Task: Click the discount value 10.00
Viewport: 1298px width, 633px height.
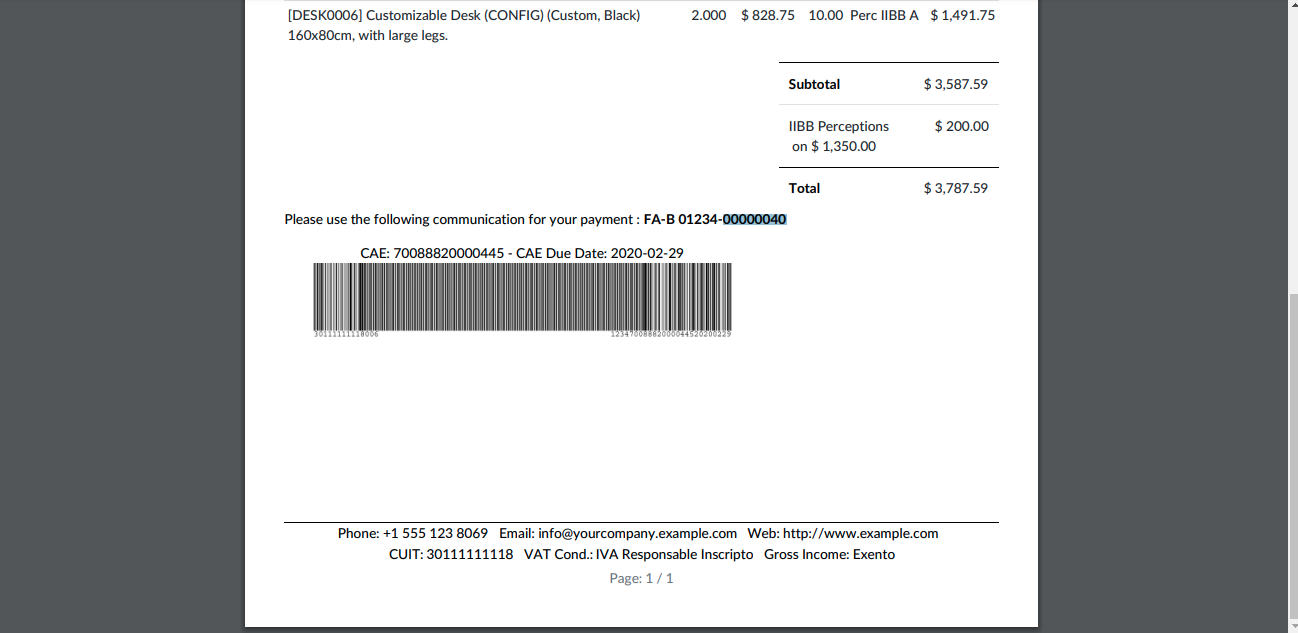Action: (826, 16)
